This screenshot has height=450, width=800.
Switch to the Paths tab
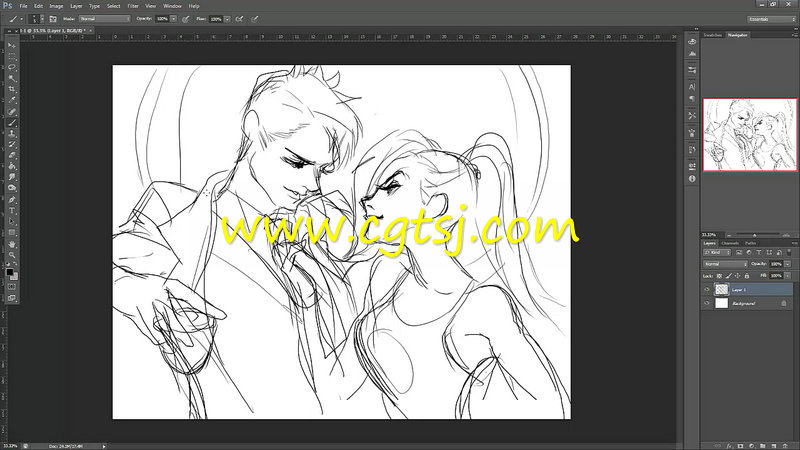pyautogui.click(x=751, y=243)
